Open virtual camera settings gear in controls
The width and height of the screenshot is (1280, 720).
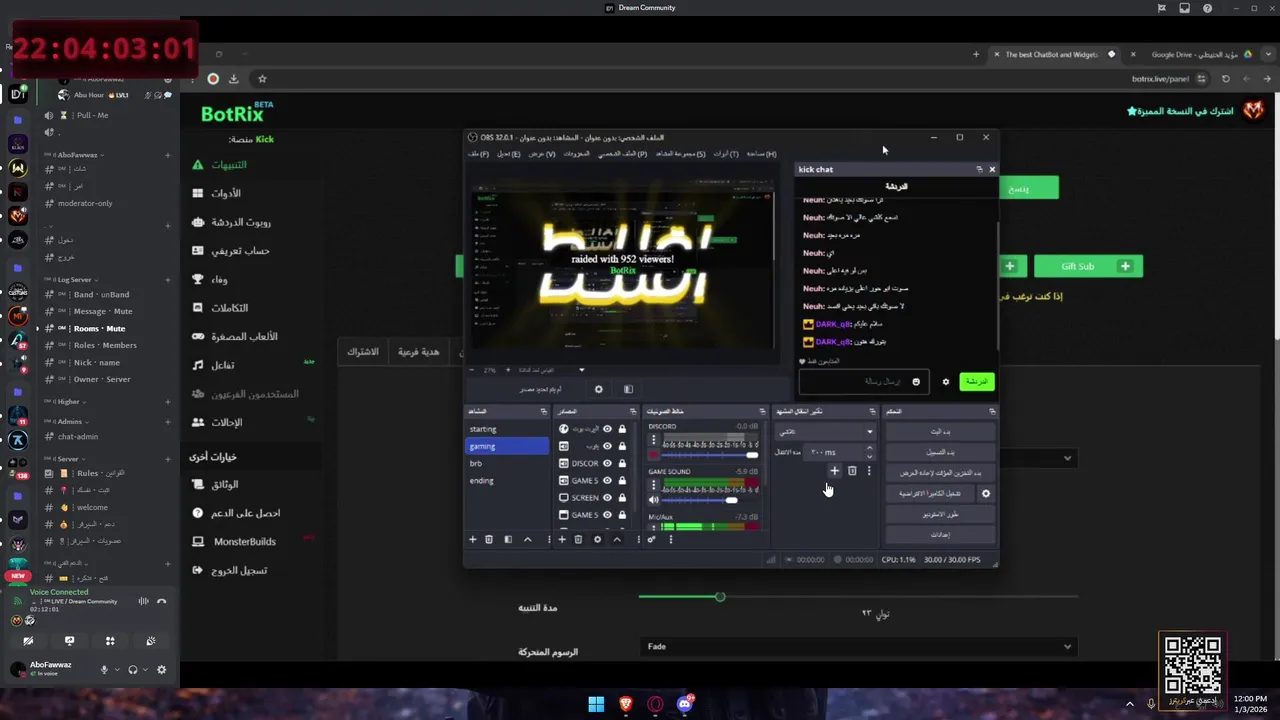[x=985, y=493]
